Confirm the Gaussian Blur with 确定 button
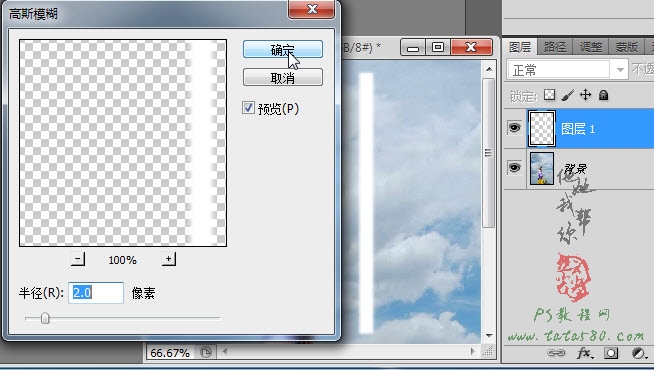 point(283,49)
